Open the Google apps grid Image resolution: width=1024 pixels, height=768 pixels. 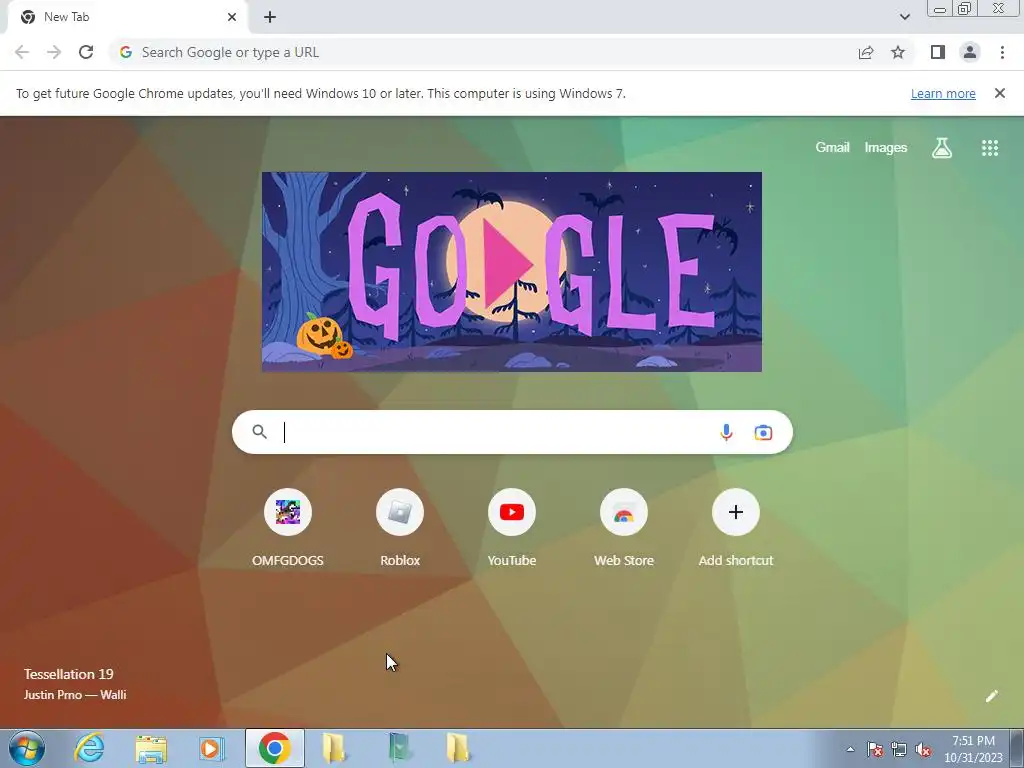[990, 148]
